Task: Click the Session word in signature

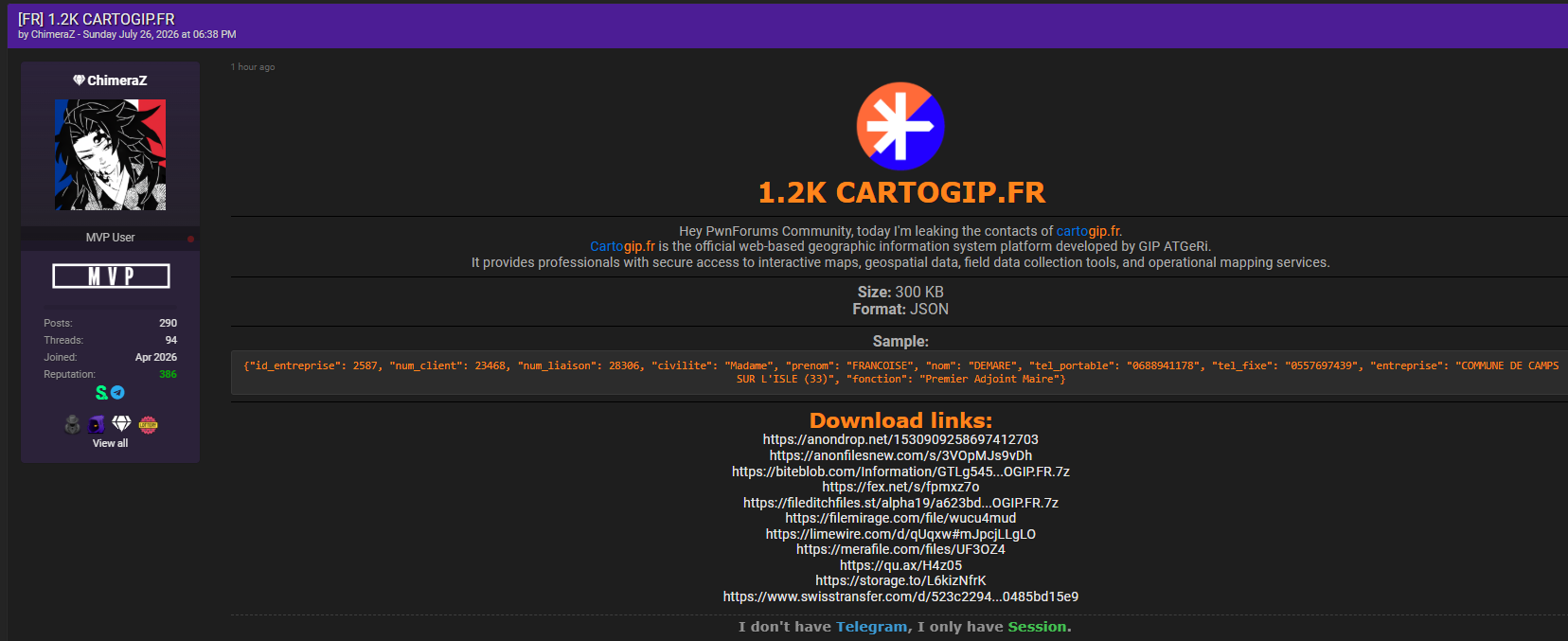Action: tap(1037, 627)
